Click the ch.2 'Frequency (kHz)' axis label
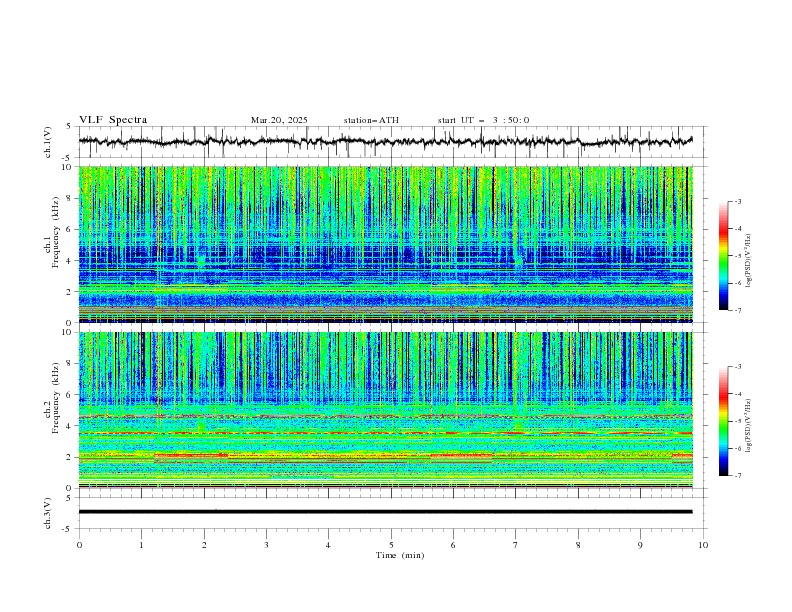 click(x=57, y=398)
